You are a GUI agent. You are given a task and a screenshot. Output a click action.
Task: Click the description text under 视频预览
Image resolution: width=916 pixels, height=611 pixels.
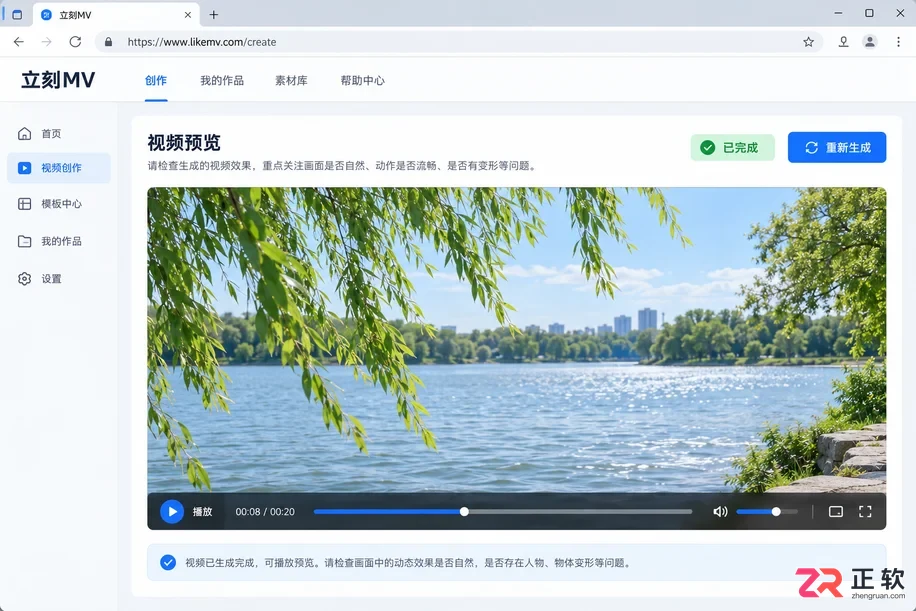click(x=342, y=166)
